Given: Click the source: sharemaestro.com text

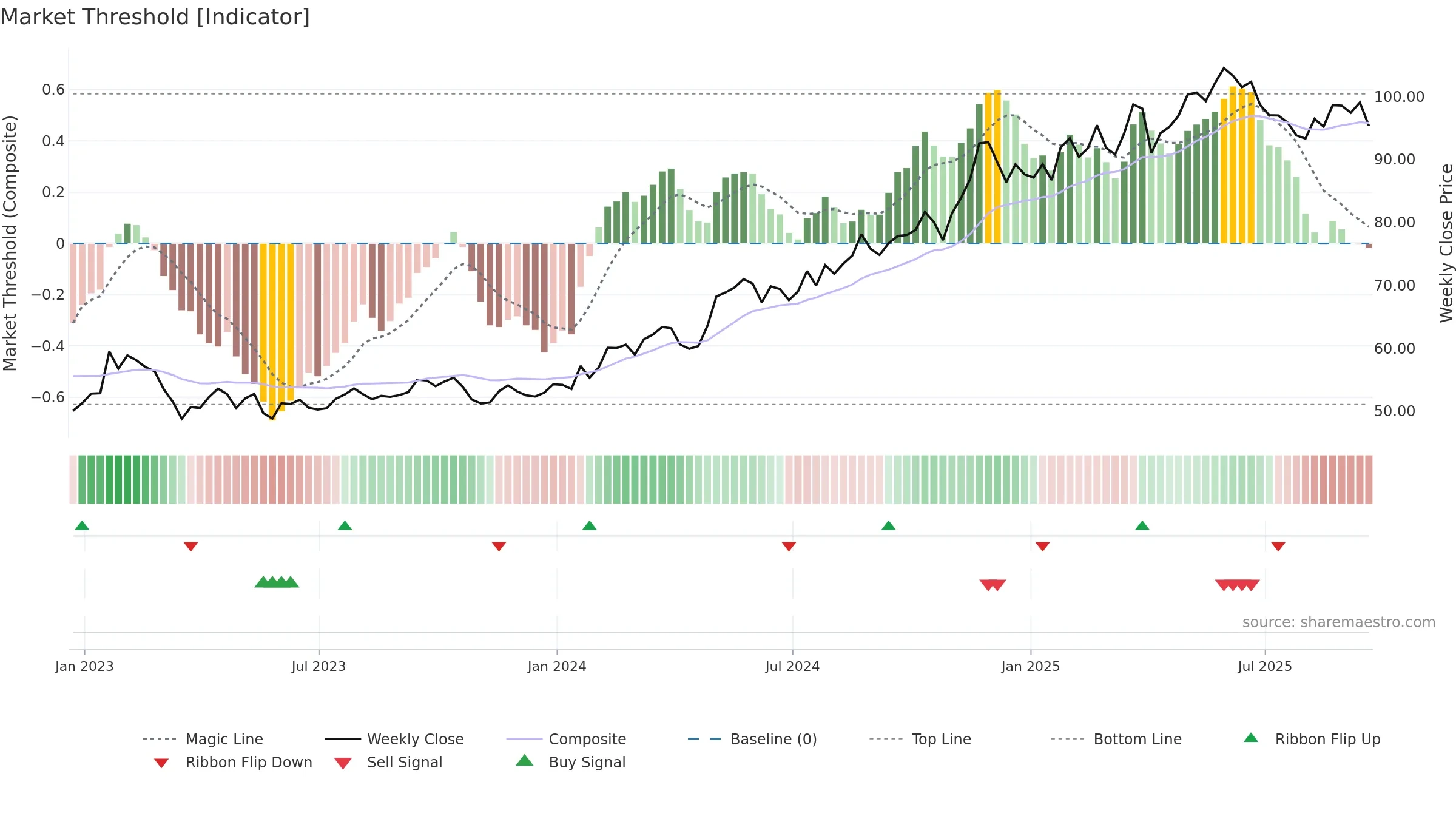Looking at the screenshot, I should pyautogui.click(x=1338, y=622).
